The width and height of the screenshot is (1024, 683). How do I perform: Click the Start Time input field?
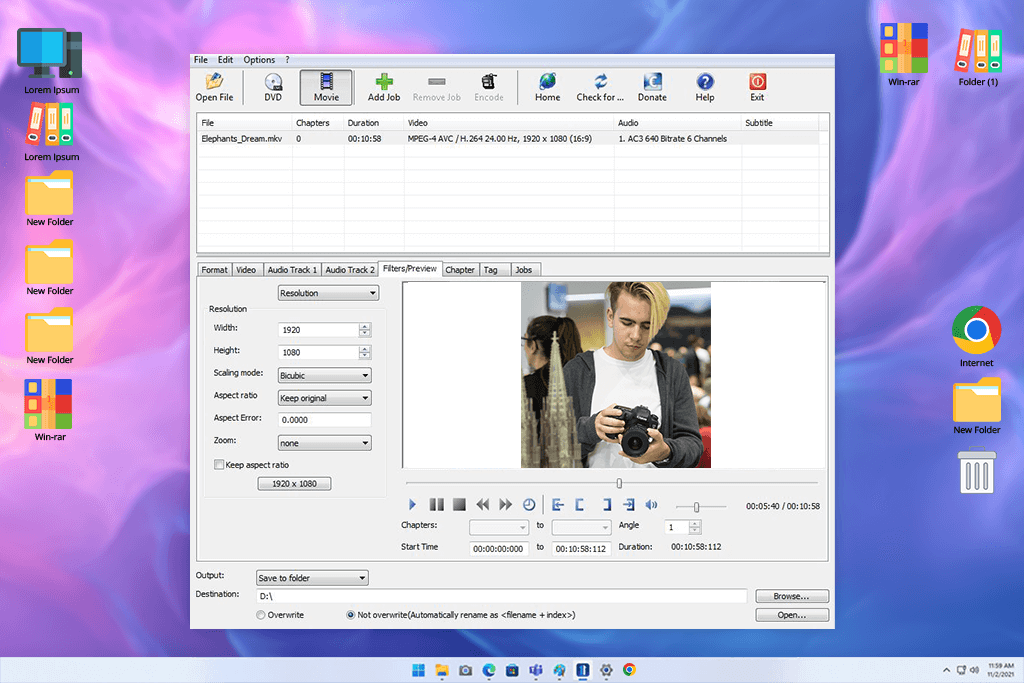tap(498, 549)
